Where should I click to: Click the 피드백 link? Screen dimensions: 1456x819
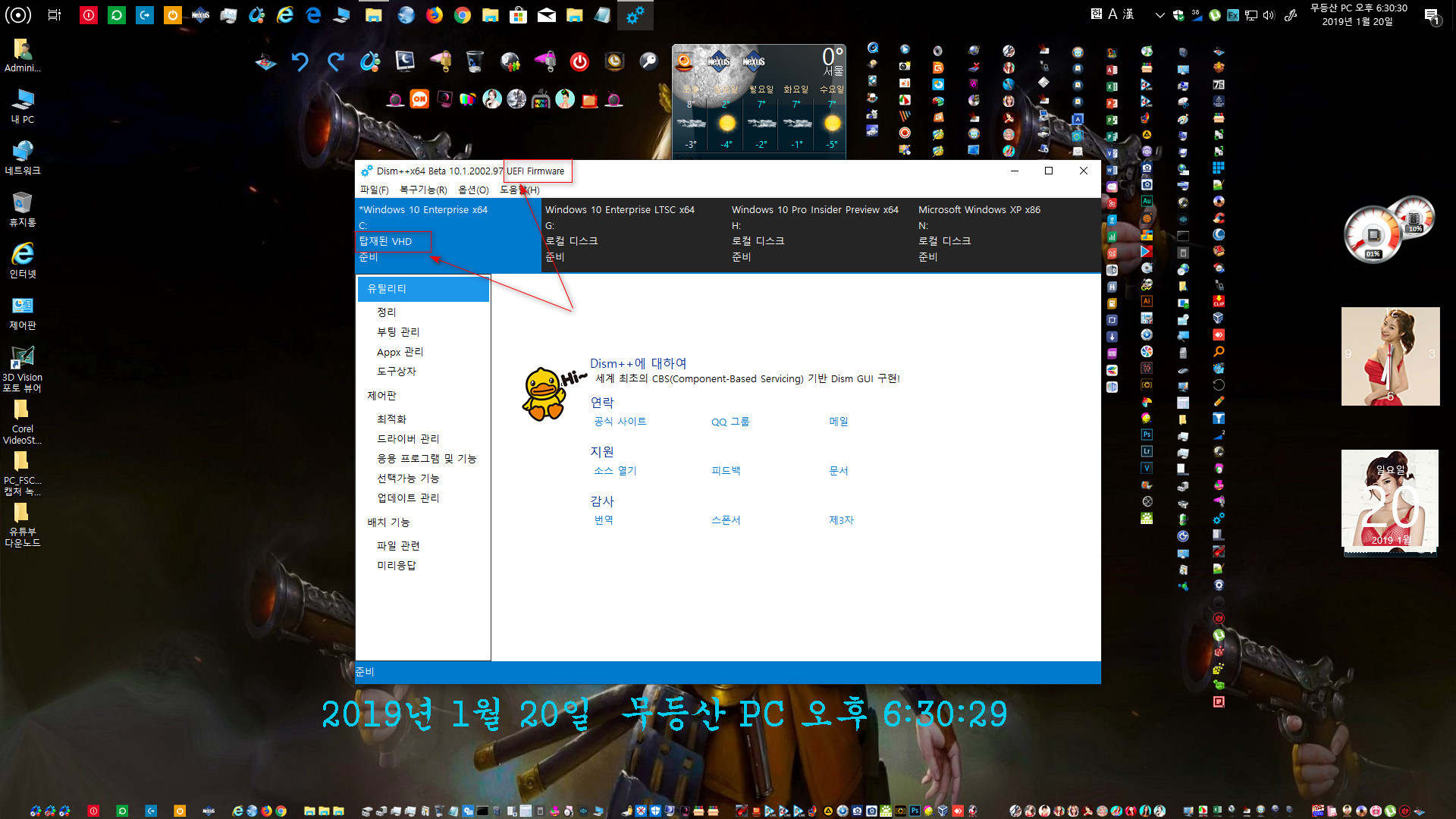726,471
